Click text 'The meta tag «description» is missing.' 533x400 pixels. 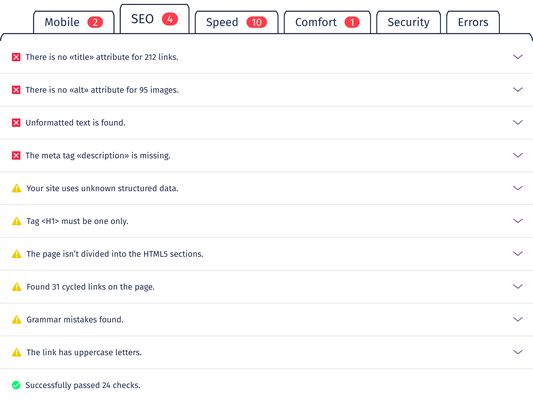(x=98, y=156)
